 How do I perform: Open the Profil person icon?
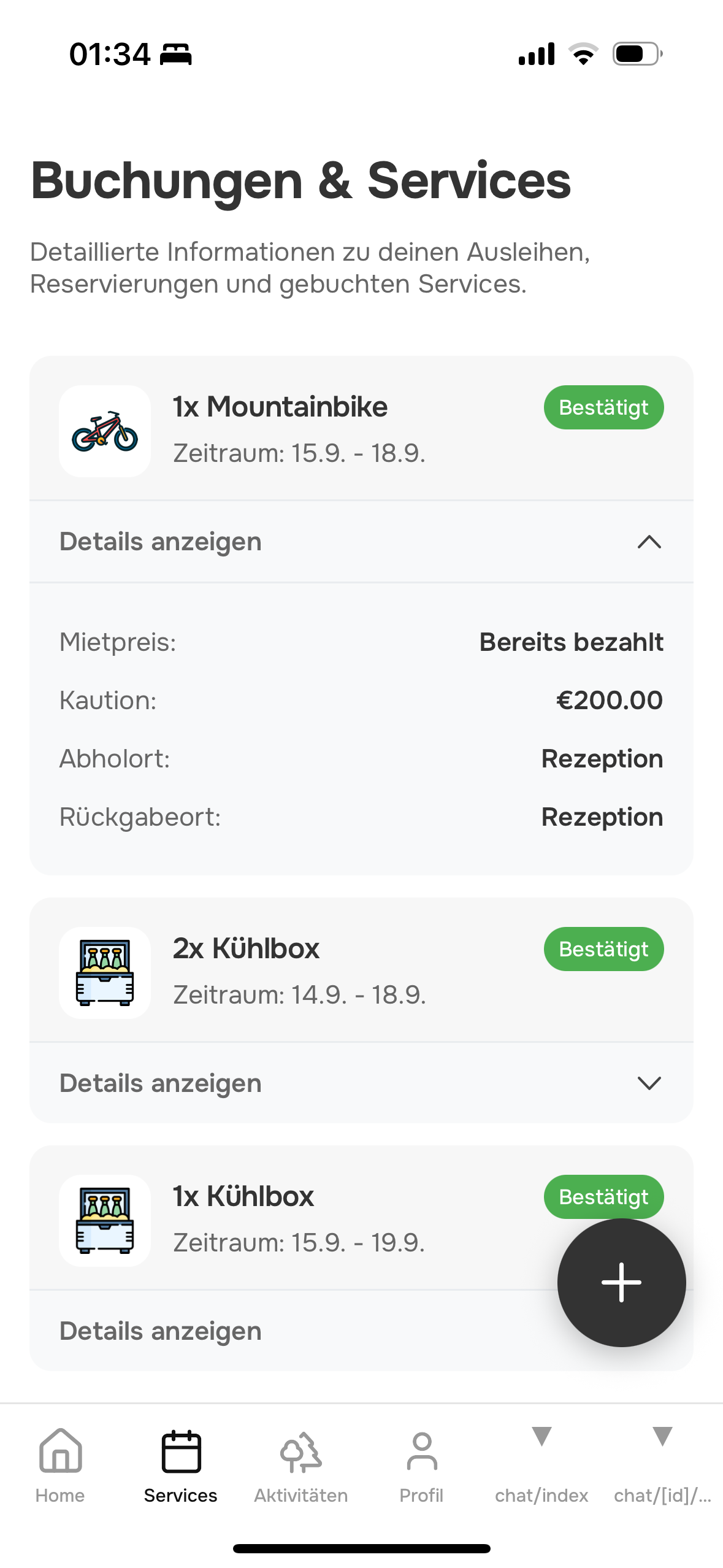tap(421, 1452)
